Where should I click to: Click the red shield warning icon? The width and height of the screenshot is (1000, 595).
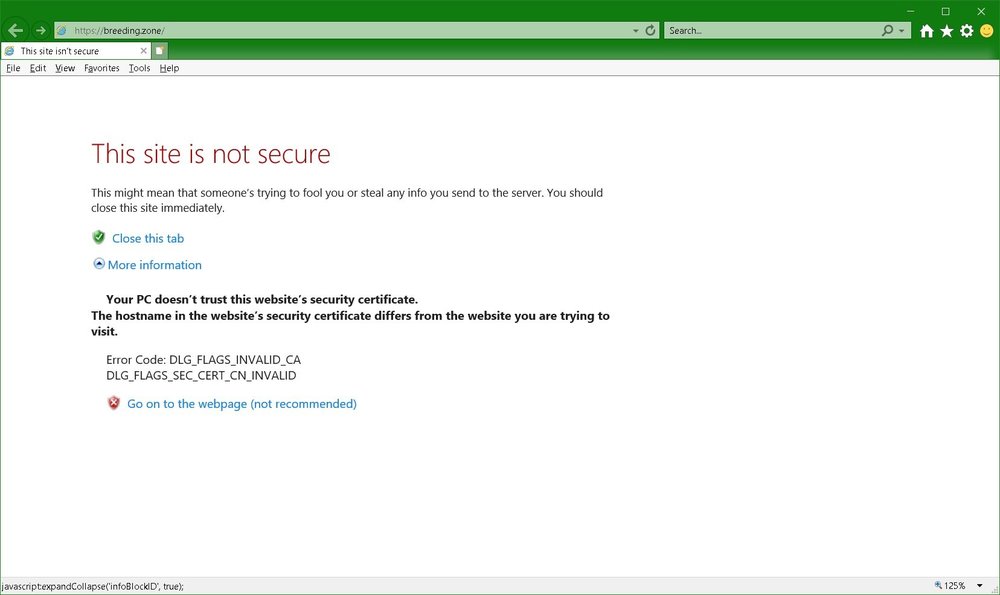114,403
